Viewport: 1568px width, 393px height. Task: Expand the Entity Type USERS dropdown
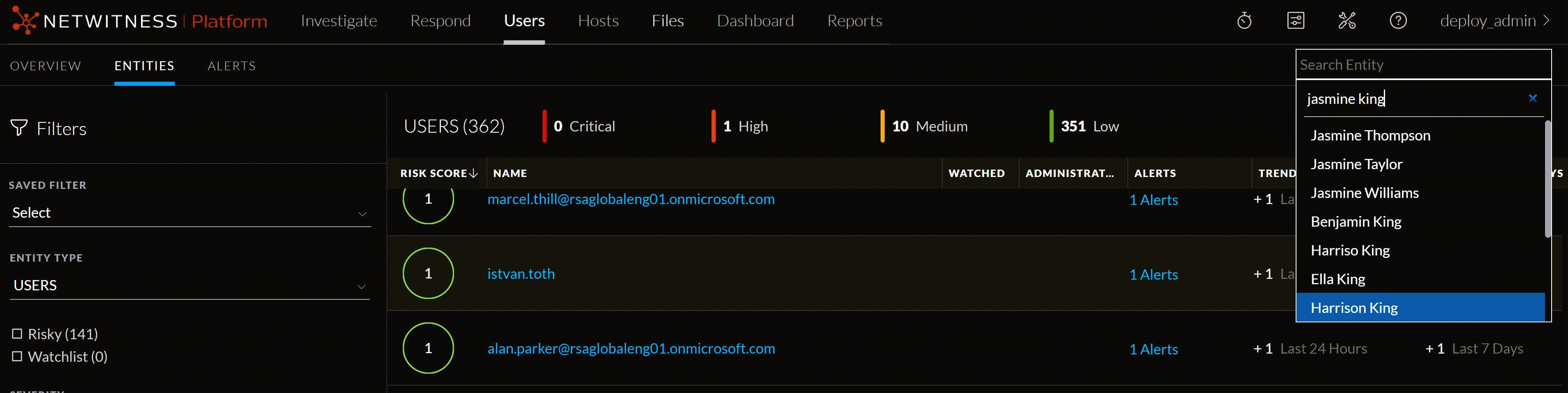(x=189, y=285)
